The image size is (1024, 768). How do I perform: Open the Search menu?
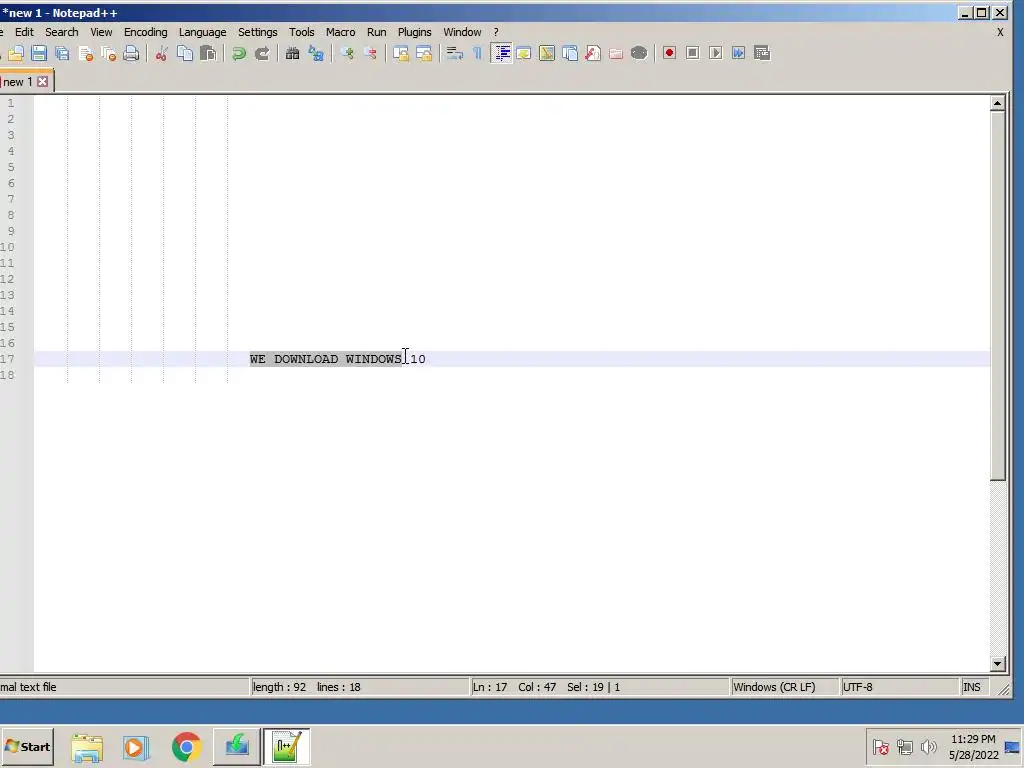click(61, 32)
